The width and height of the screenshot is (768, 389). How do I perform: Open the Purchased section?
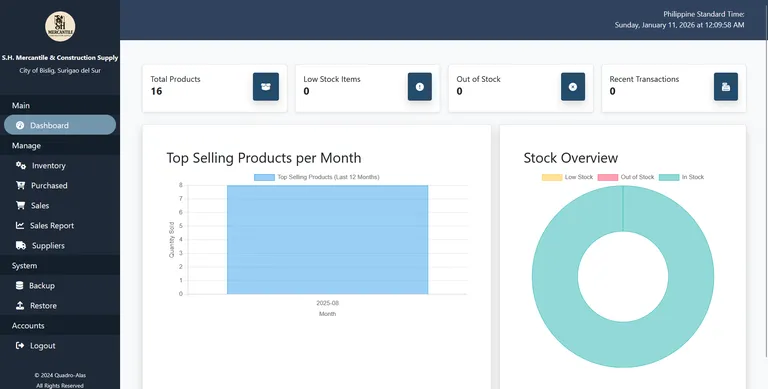point(60,186)
